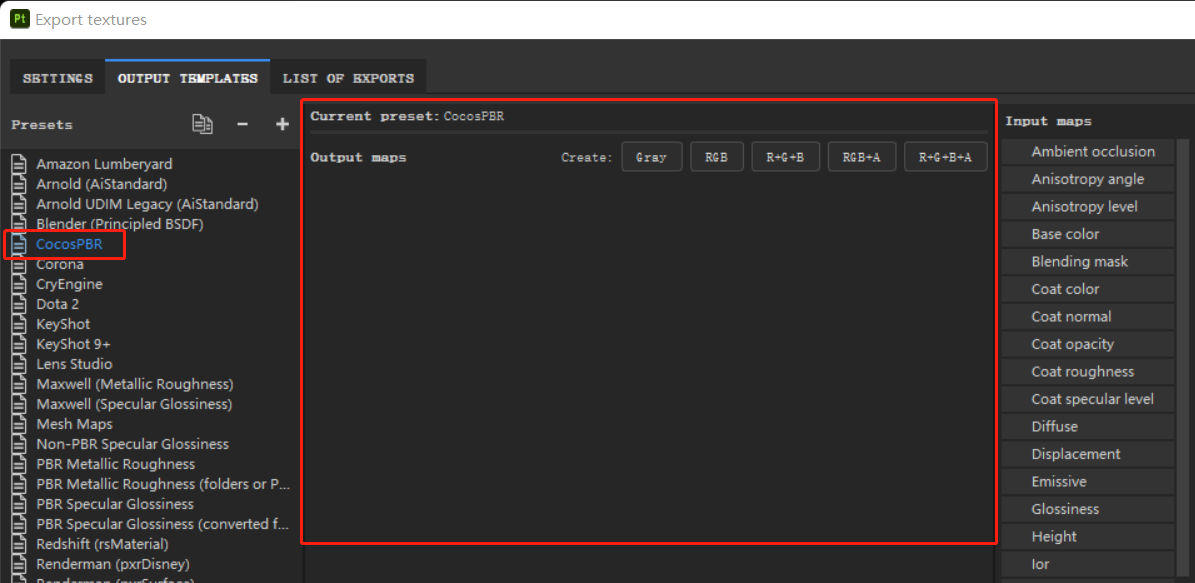Viewport: 1195px width, 583px height.
Task: Open the OUTPUT TEMPLATES tab
Action: coord(187,78)
